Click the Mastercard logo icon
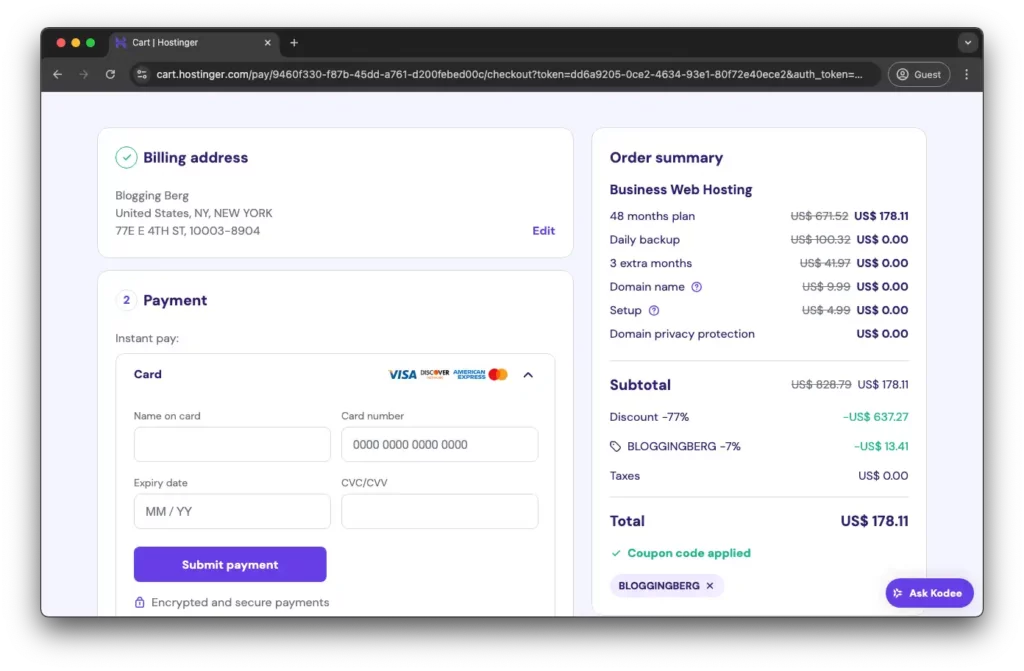This screenshot has width=1024, height=671. pos(498,374)
